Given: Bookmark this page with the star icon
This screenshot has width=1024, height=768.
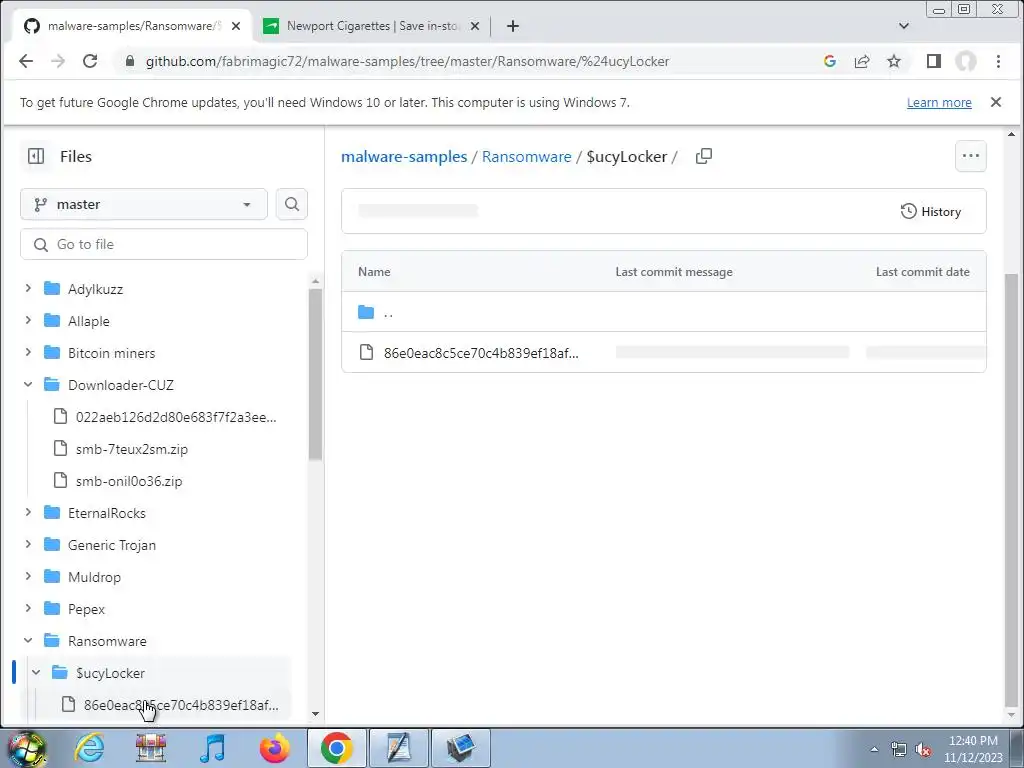Looking at the screenshot, I should [894, 61].
